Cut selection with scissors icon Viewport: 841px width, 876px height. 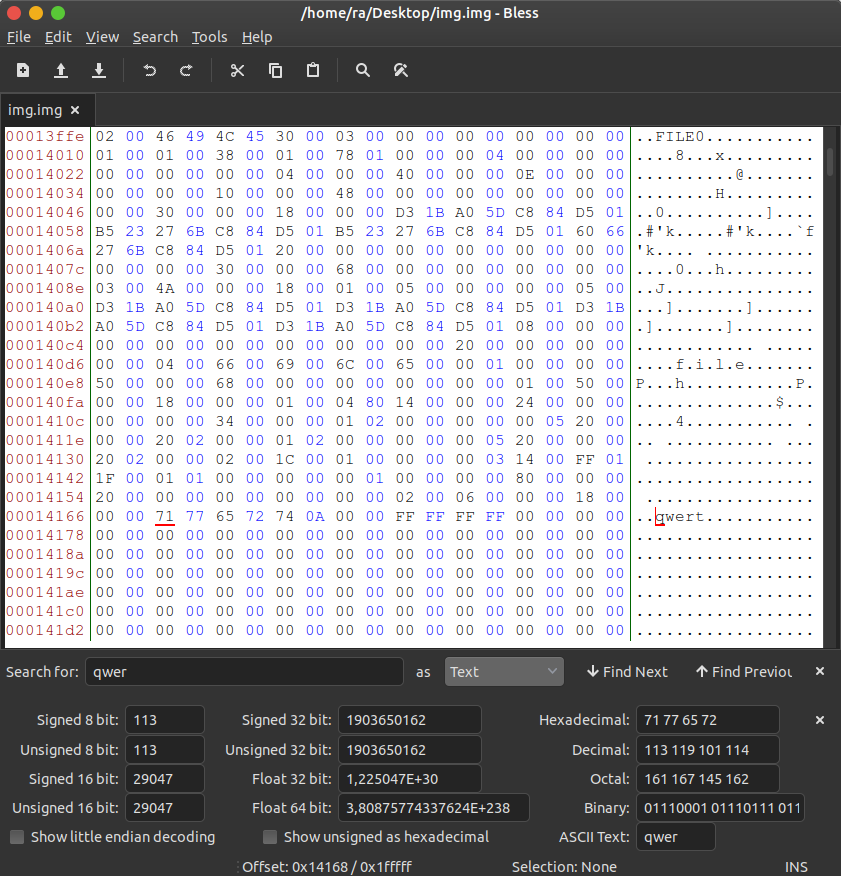pos(237,70)
